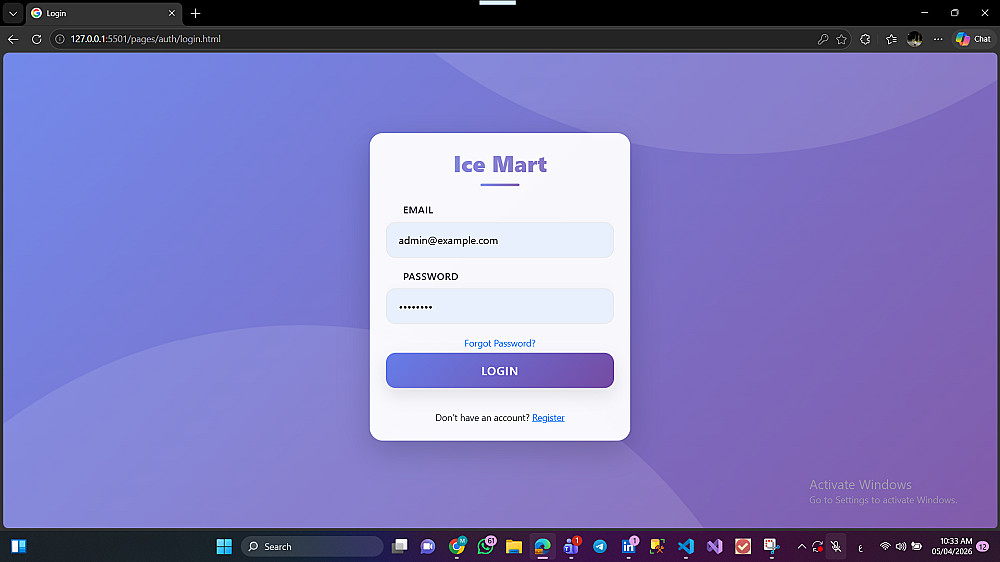
Task: Submit with the LOGIN button
Action: tap(499, 371)
